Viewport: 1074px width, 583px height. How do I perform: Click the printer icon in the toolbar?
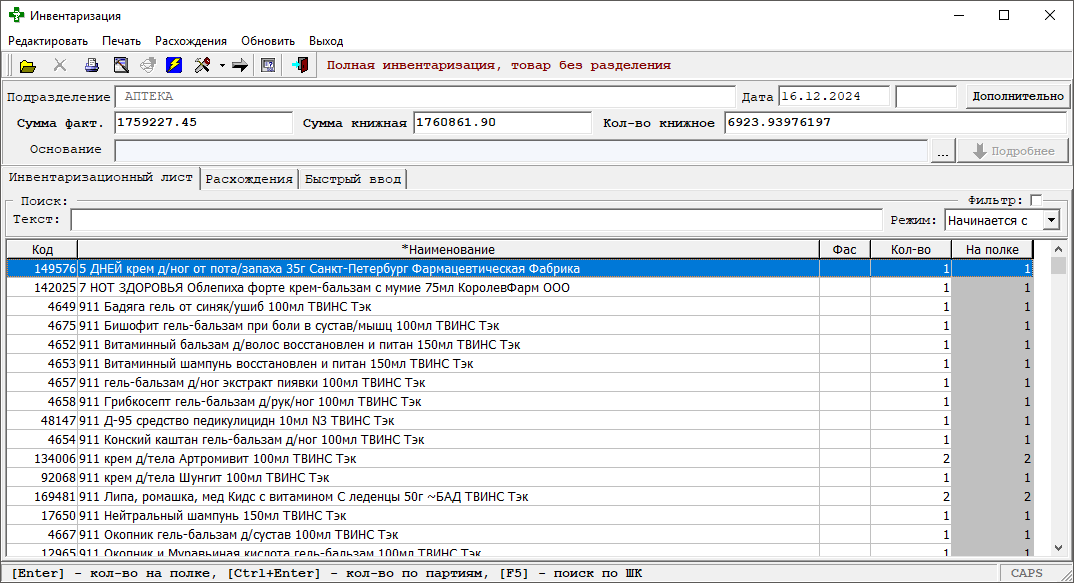click(x=91, y=66)
